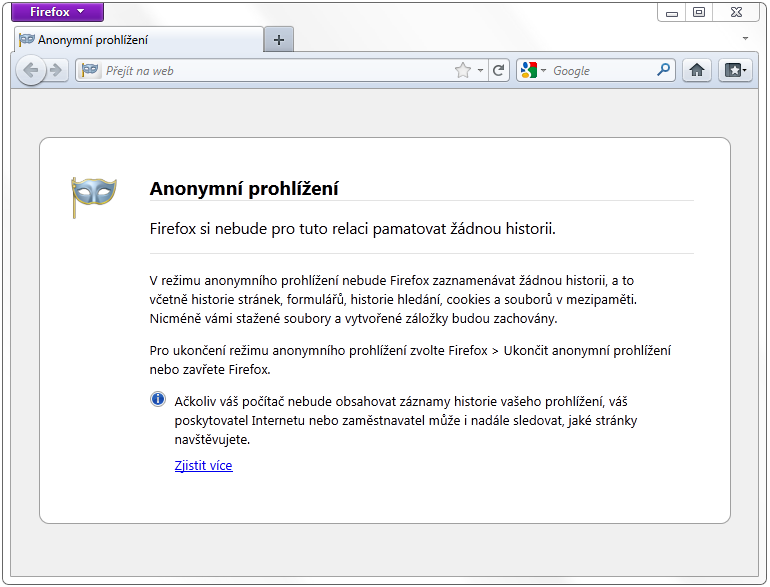Open the Google search engine selector
This screenshot has width=770, height=587.
533,71
